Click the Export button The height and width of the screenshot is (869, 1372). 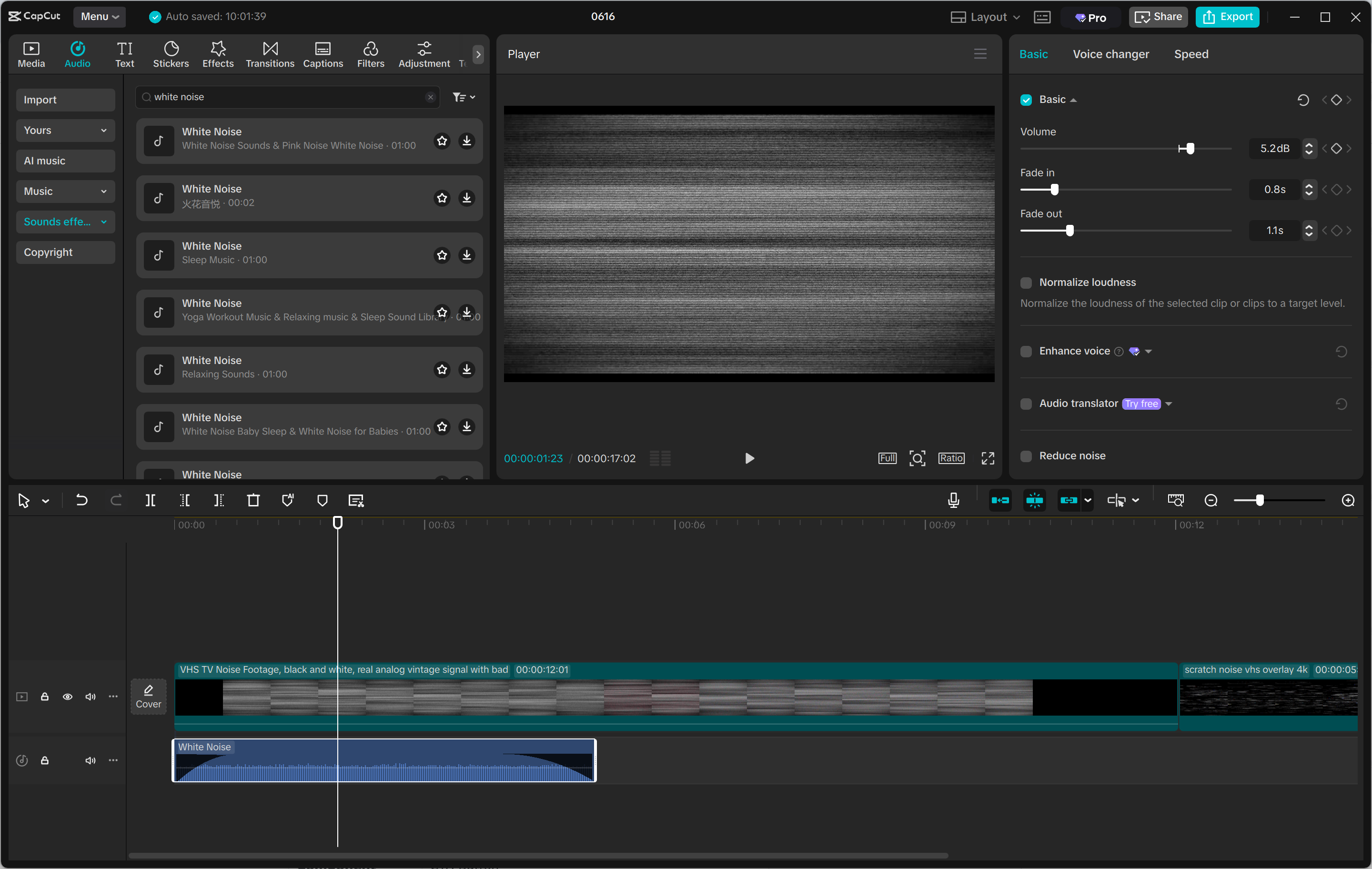click(x=1227, y=17)
